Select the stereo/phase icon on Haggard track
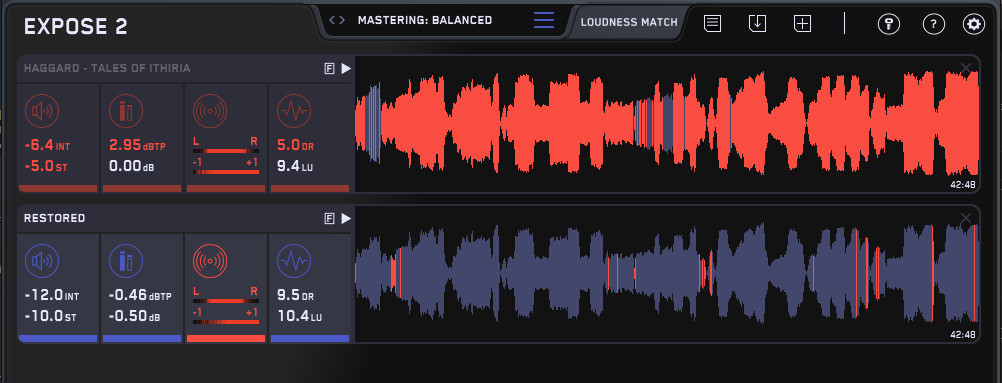The width and height of the screenshot is (1002, 383). coord(210,111)
